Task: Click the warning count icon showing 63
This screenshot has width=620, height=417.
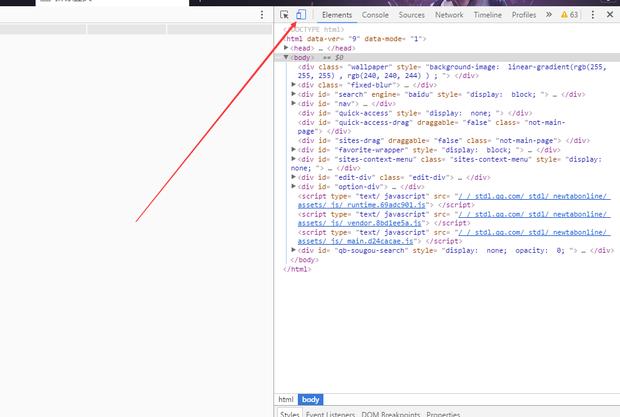Action: coord(569,15)
